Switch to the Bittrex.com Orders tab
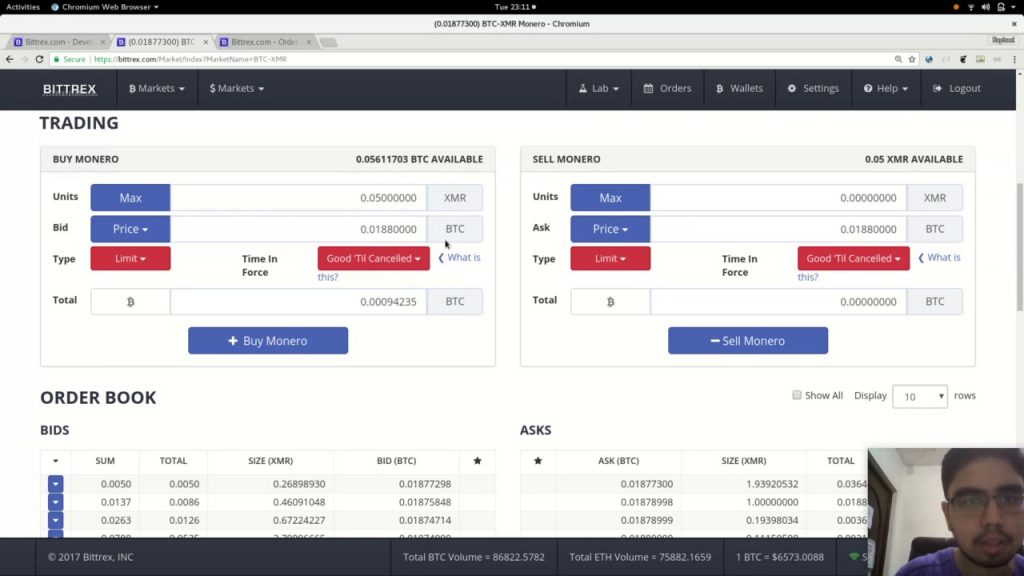This screenshot has height=576, width=1024. pos(264,42)
